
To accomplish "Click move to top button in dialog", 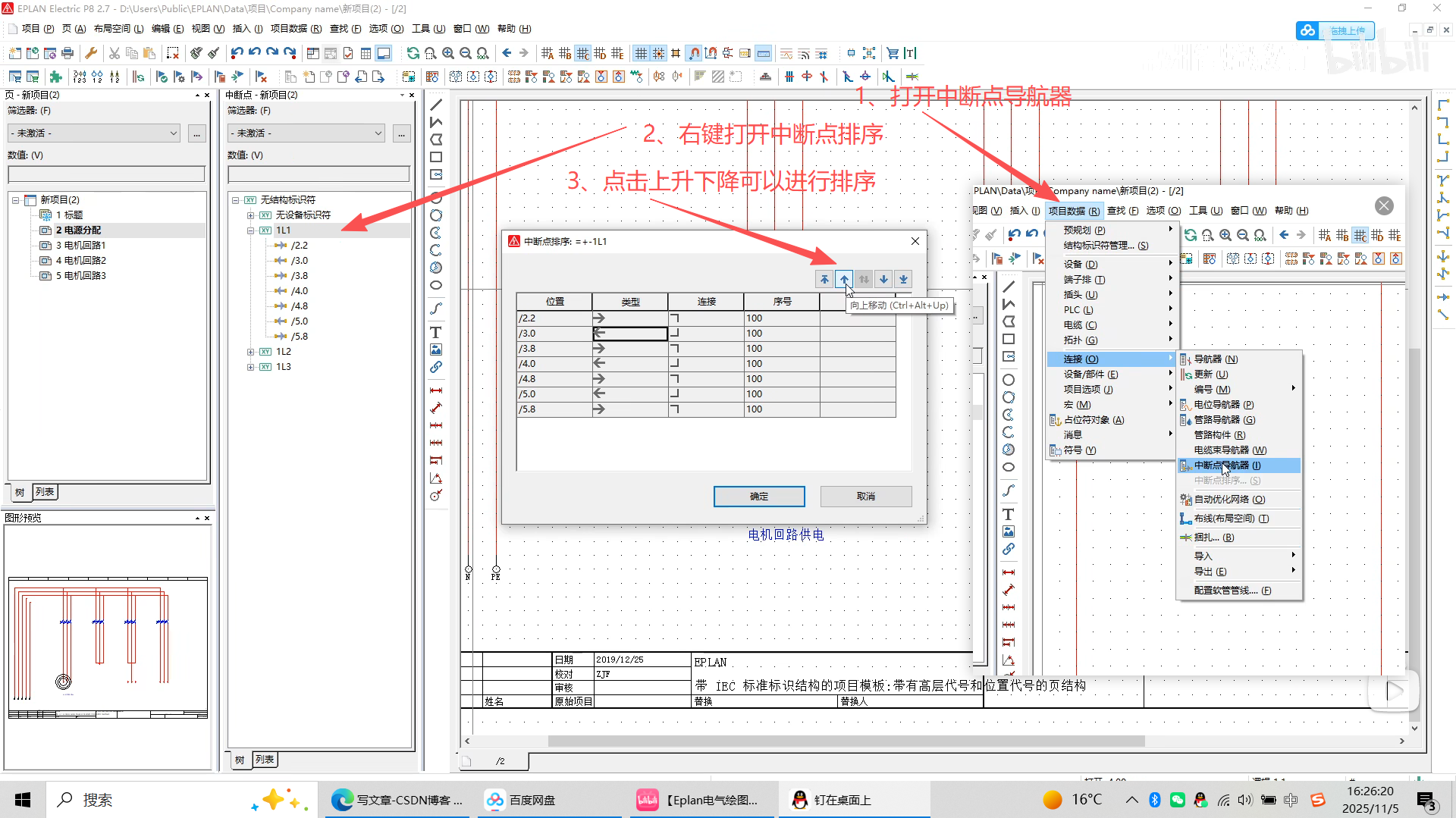I will click(x=824, y=279).
